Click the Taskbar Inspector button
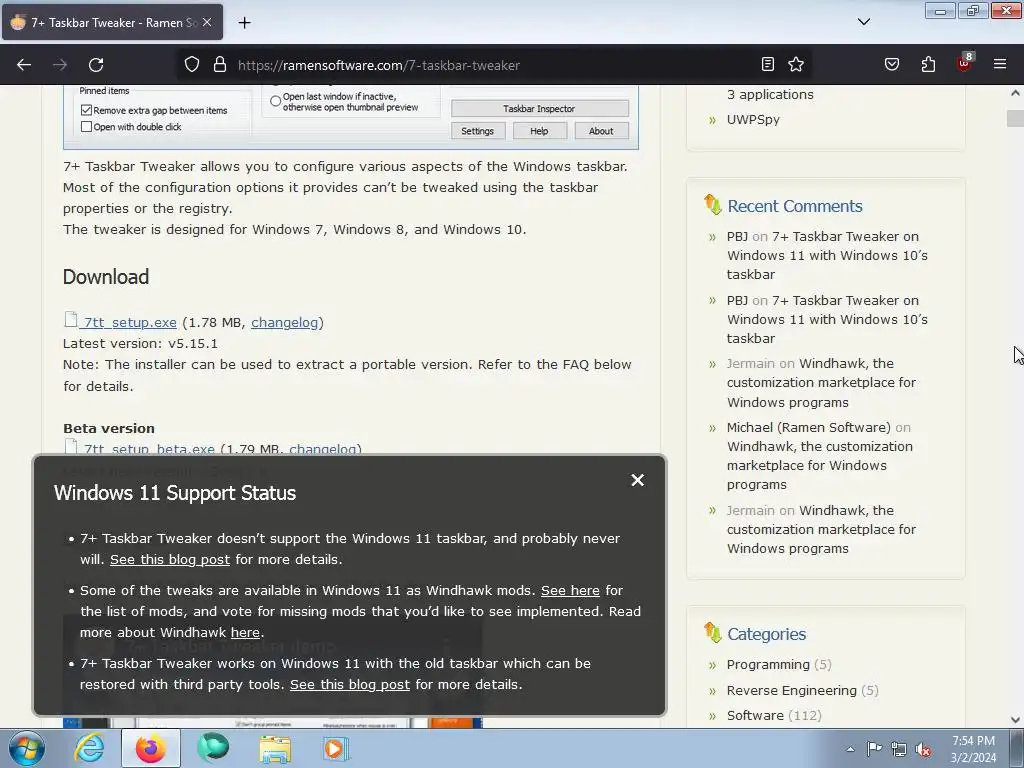 (x=539, y=108)
